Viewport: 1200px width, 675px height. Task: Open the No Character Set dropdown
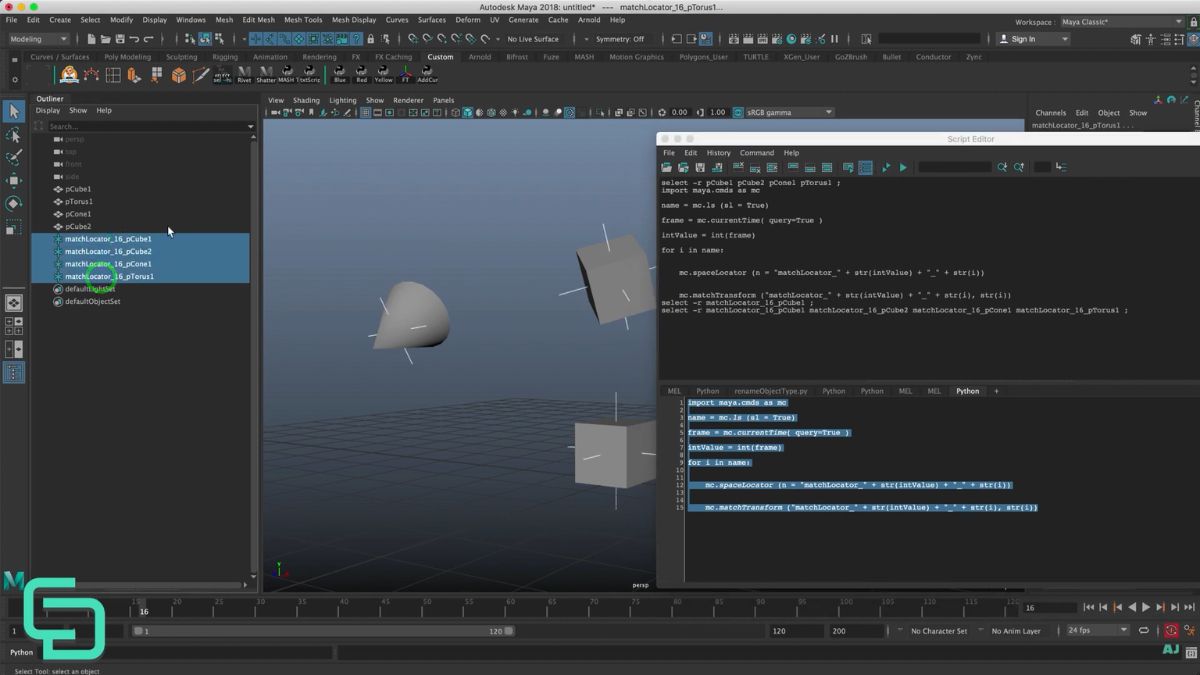(939, 631)
